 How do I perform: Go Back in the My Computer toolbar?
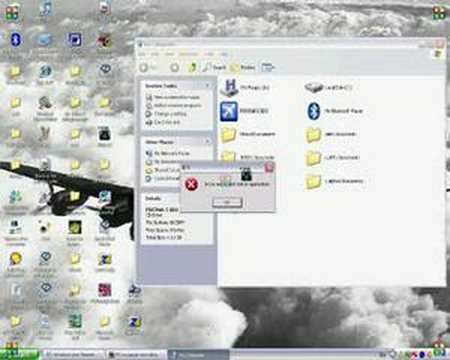pyautogui.click(x=147, y=68)
